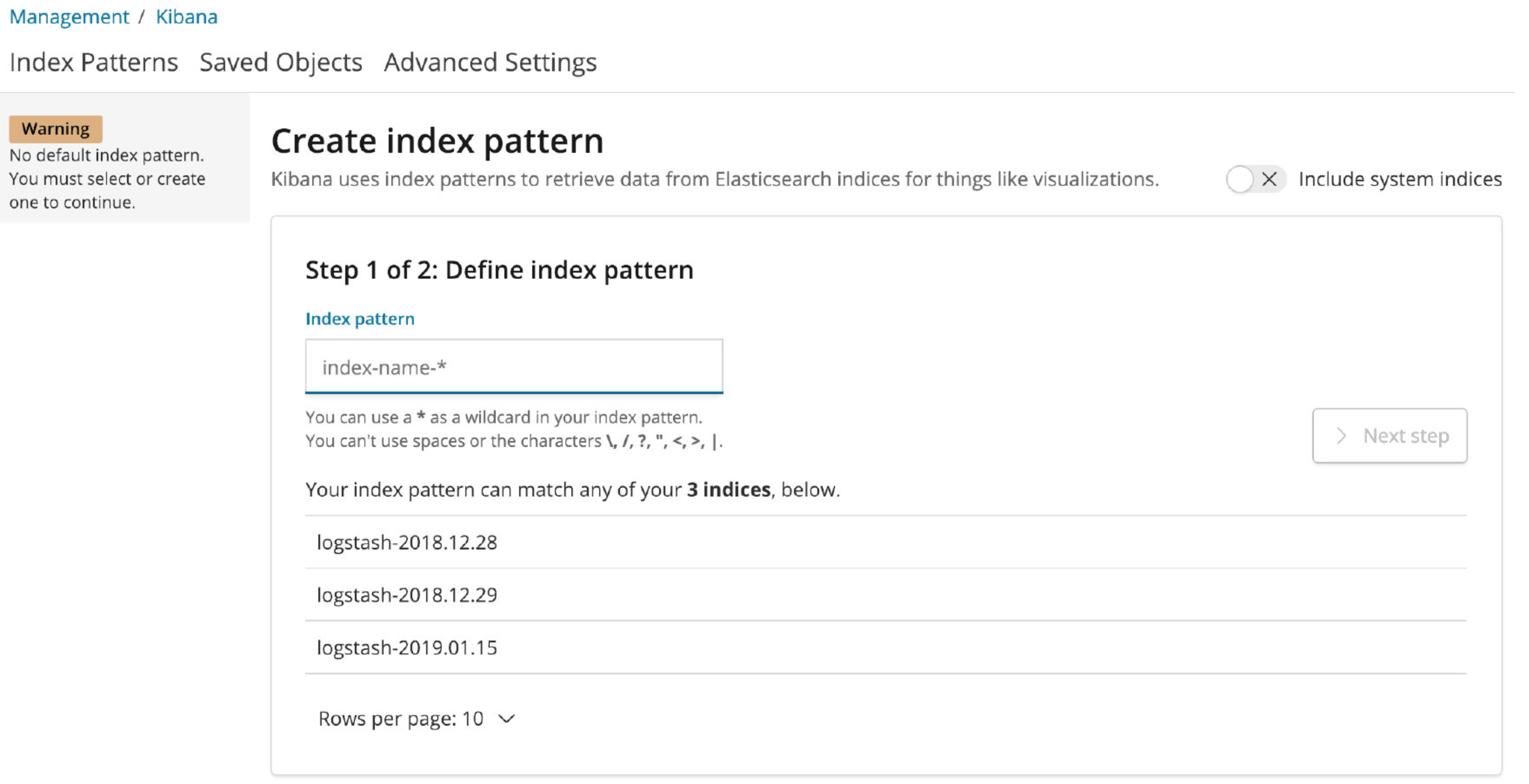
Task: Switch to the Index Patterns tab
Action: click(94, 62)
